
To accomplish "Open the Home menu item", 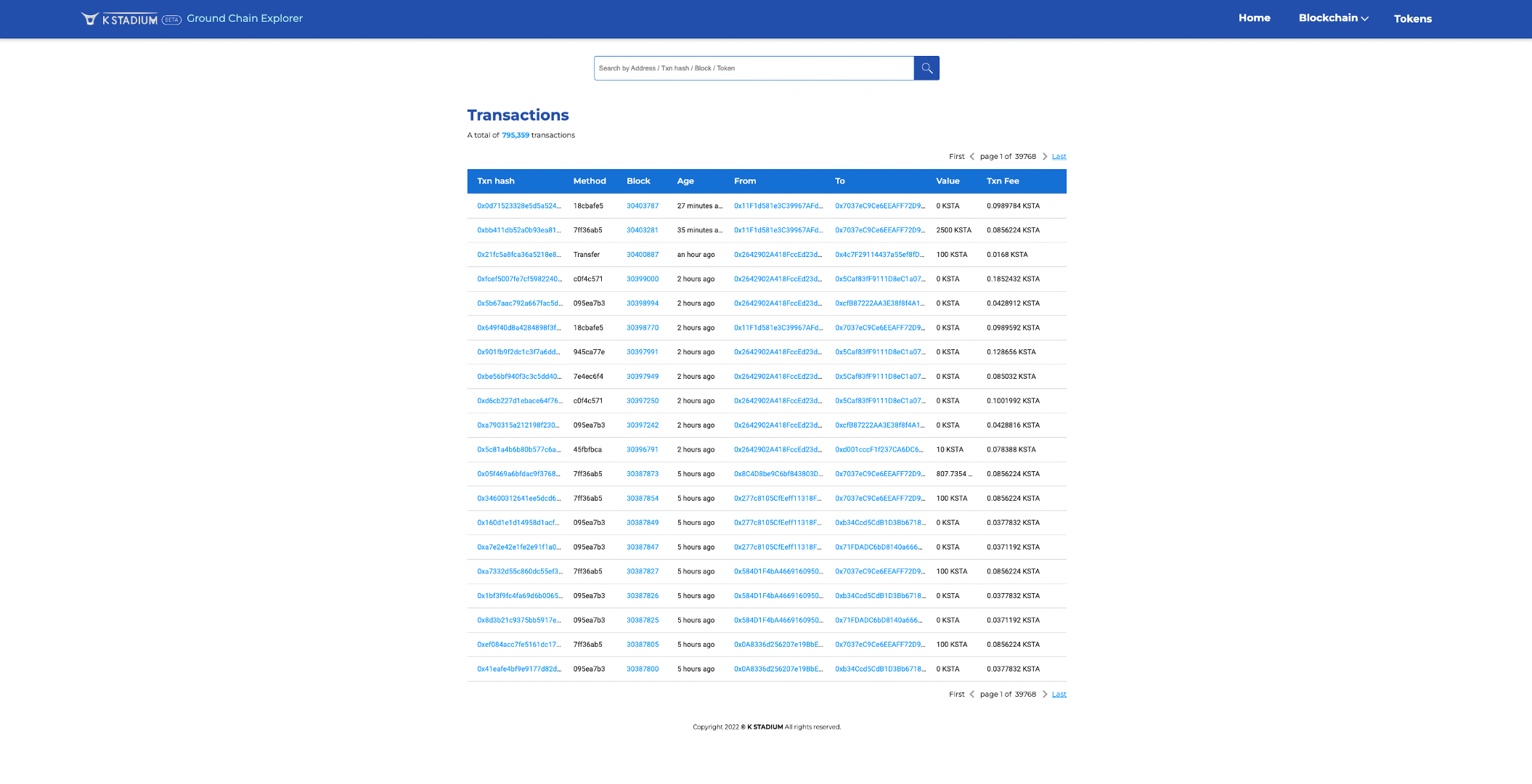I will point(1254,18).
